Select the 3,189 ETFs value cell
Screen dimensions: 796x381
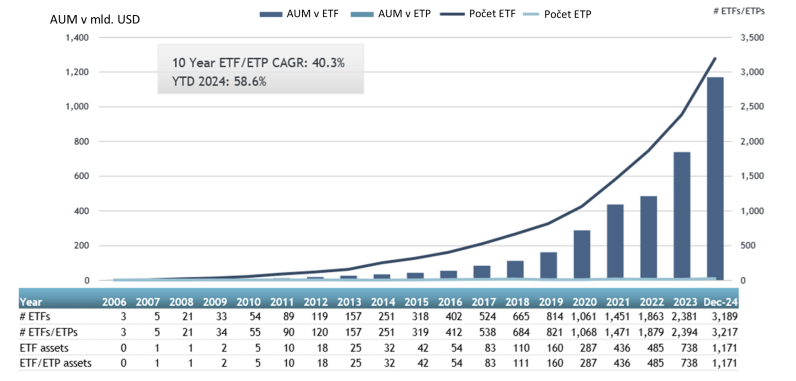click(x=724, y=317)
